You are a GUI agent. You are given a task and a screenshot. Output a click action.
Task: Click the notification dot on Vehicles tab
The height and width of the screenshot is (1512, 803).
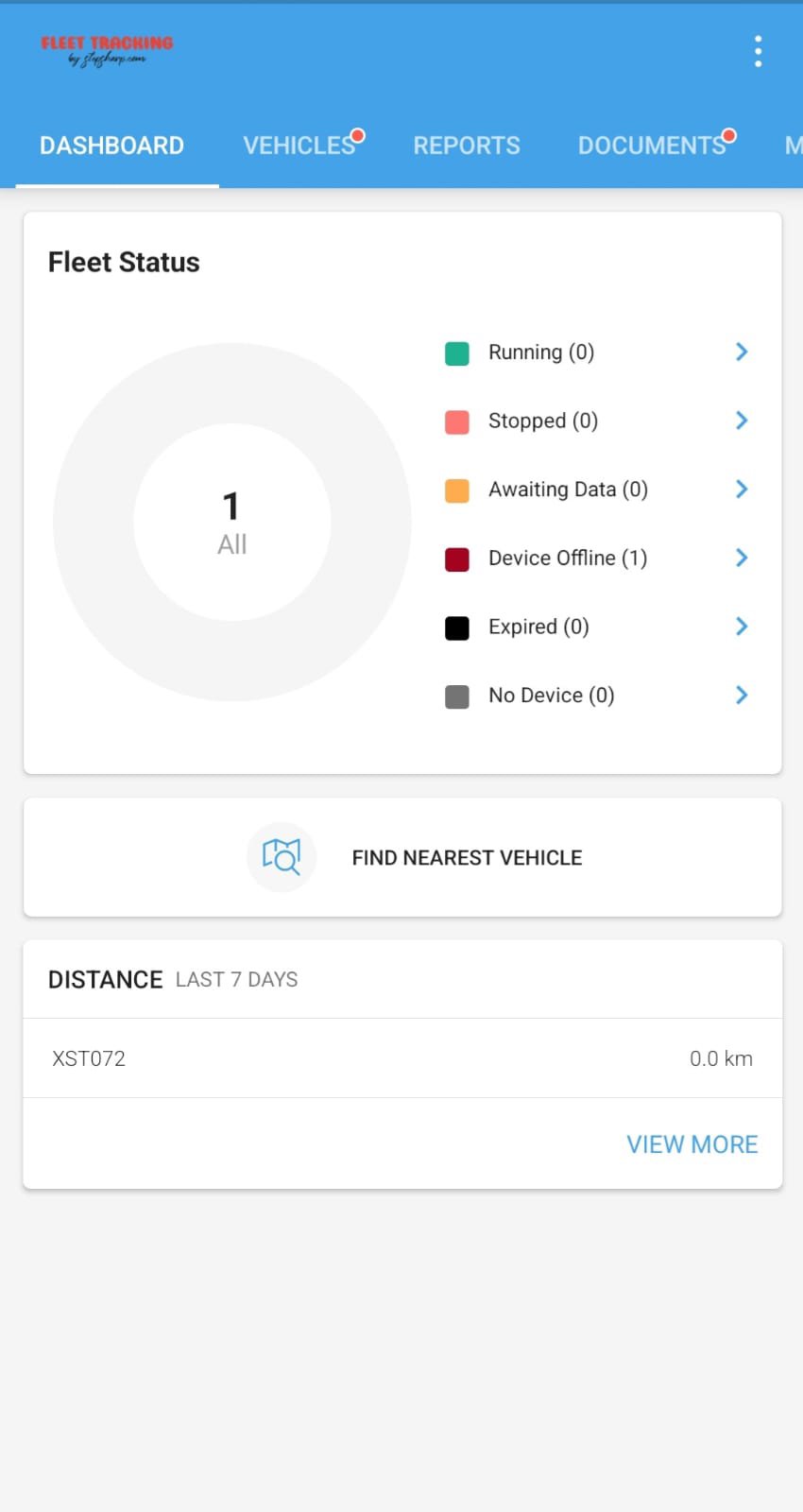tap(357, 134)
